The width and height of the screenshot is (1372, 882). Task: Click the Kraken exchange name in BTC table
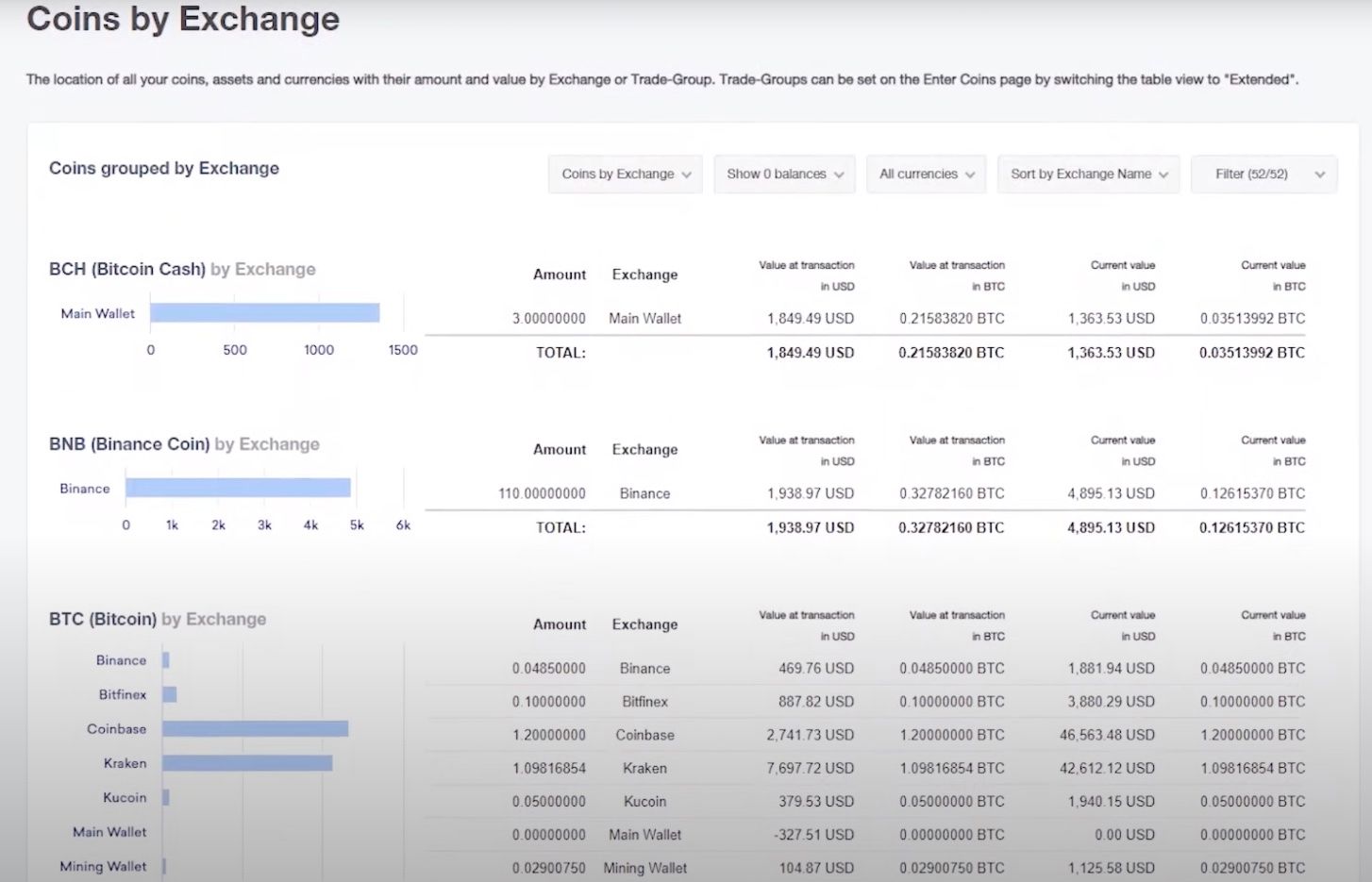coord(644,769)
